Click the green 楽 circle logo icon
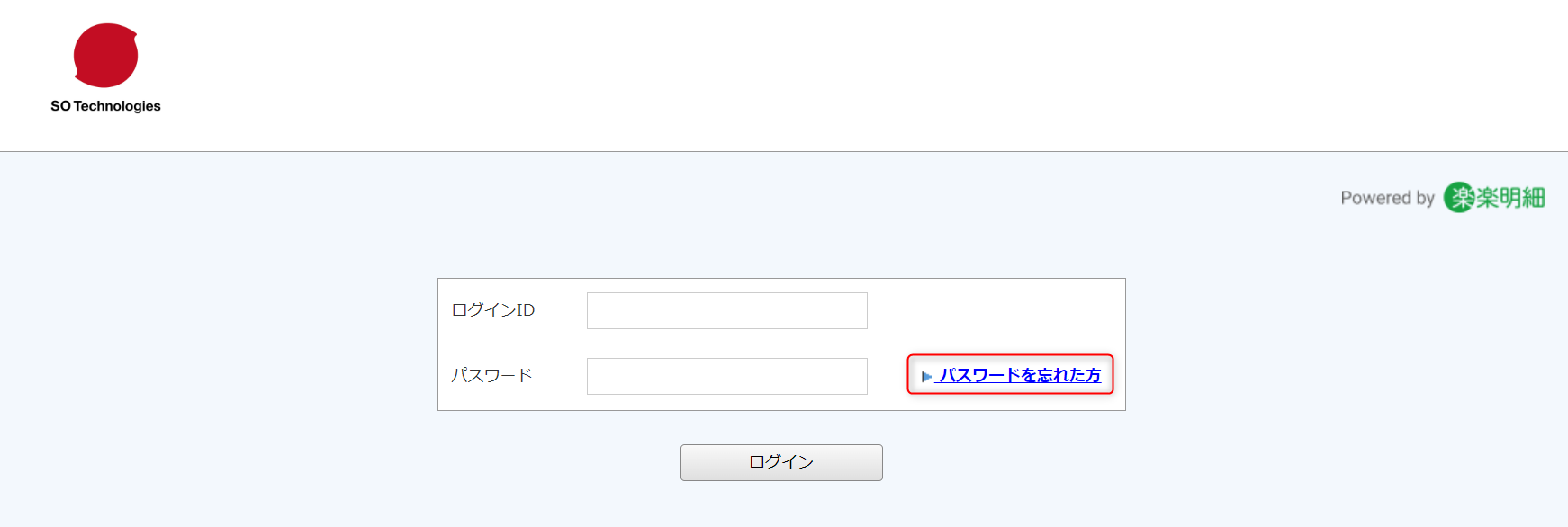Screen dimensions: 1568x527 [x=1458, y=197]
